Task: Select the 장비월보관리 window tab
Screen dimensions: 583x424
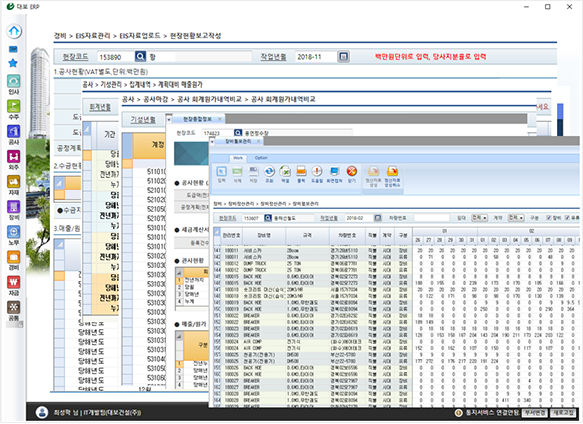Action: pyautogui.click(x=238, y=142)
